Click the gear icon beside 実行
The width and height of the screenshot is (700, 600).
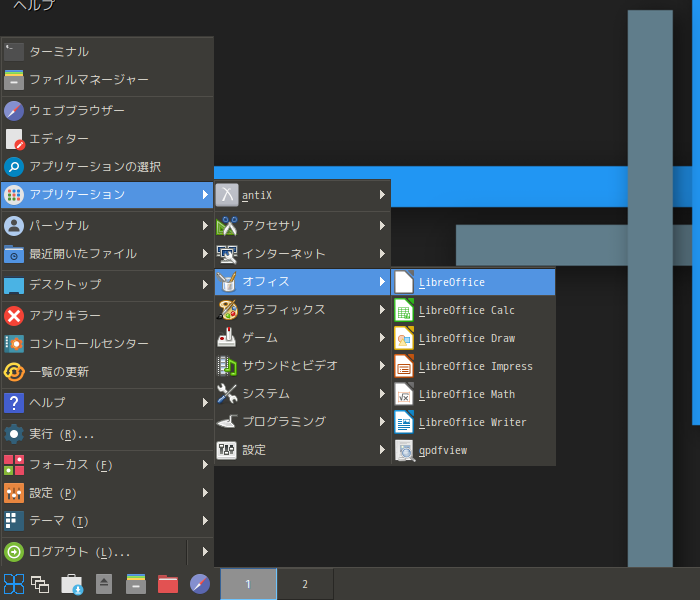(14, 434)
